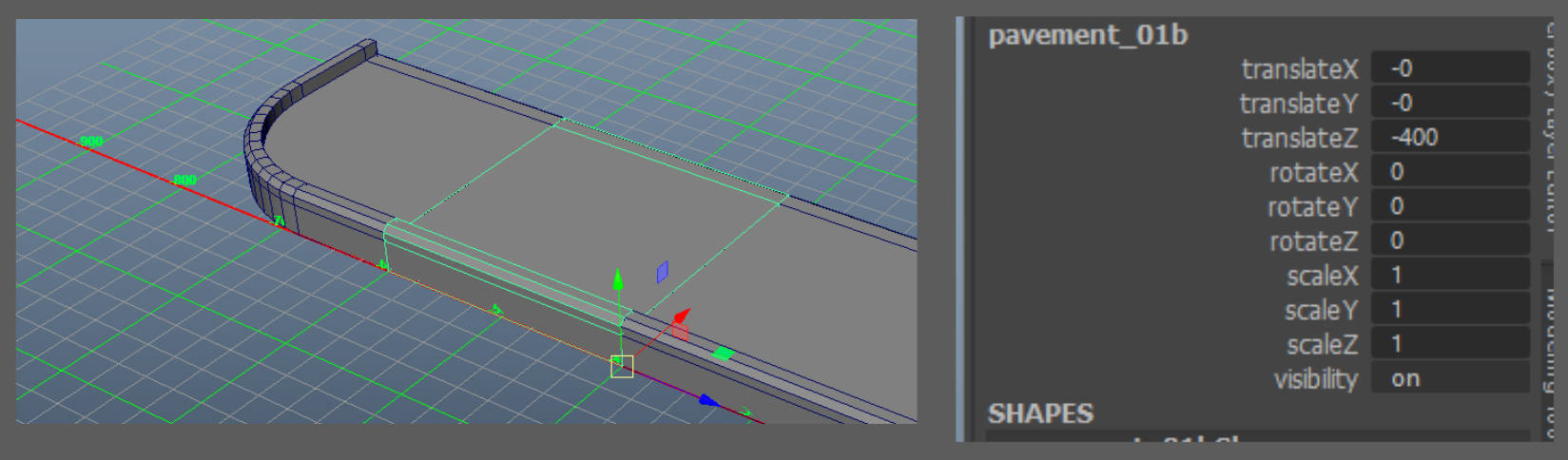Image resolution: width=1568 pixels, height=460 pixels.
Task: Toggle the visibility field set to on
Action: click(x=1449, y=378)
